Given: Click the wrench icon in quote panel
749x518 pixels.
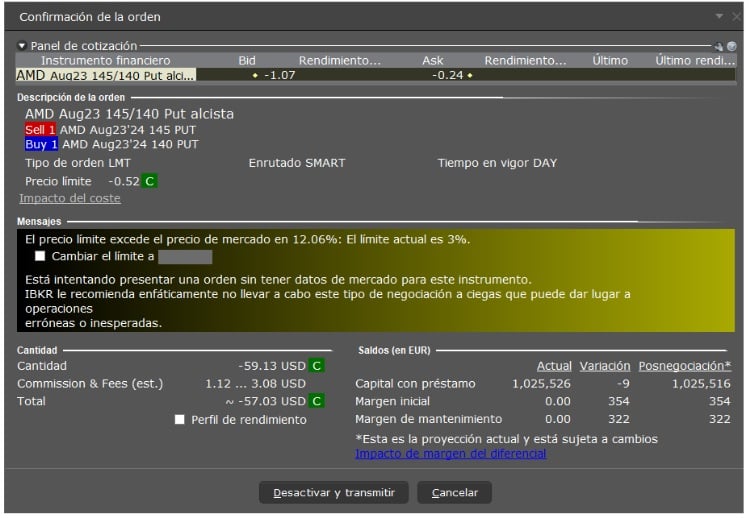Looking at the screenshot, I should point(717,46).
